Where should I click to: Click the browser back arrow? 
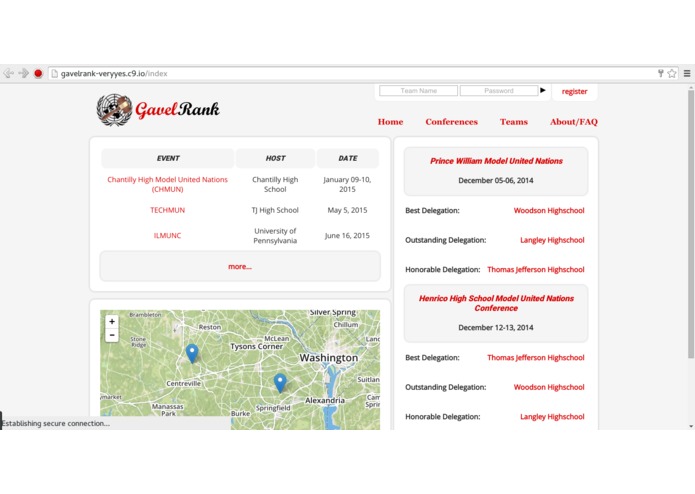pyautogui.click(x=8, y=74)
